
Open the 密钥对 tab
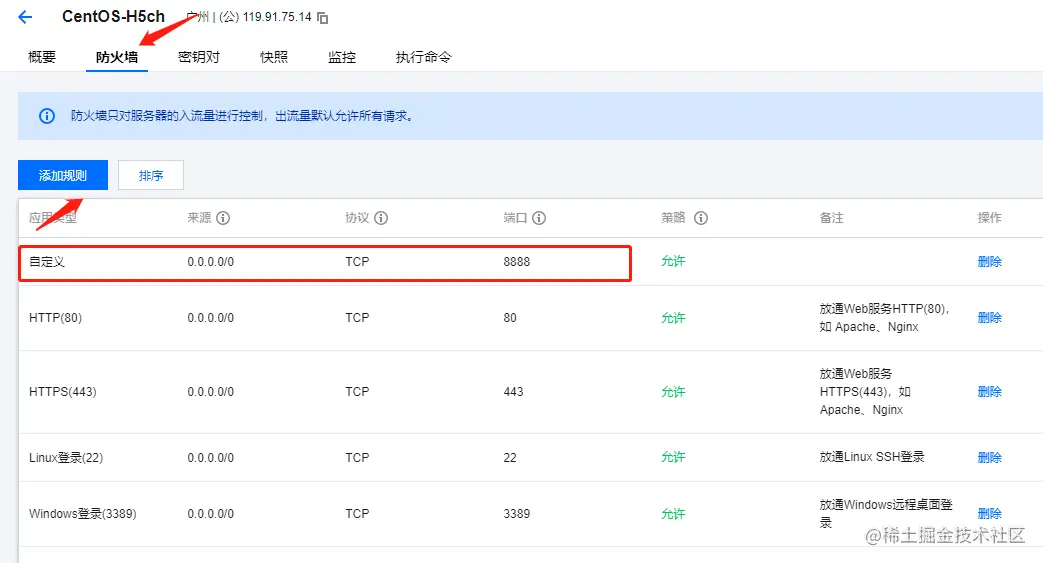click(x=199, y=57)
